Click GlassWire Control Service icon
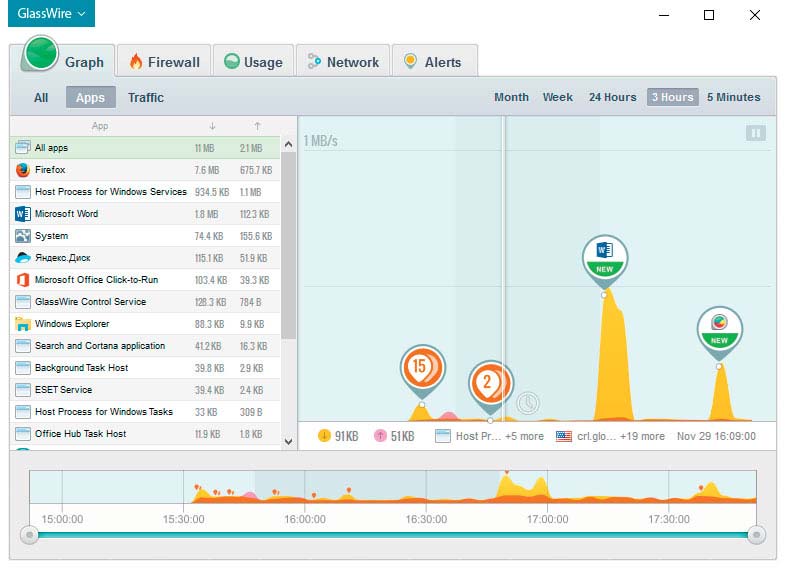Screen dimensions: 785x569 (23, 302)
